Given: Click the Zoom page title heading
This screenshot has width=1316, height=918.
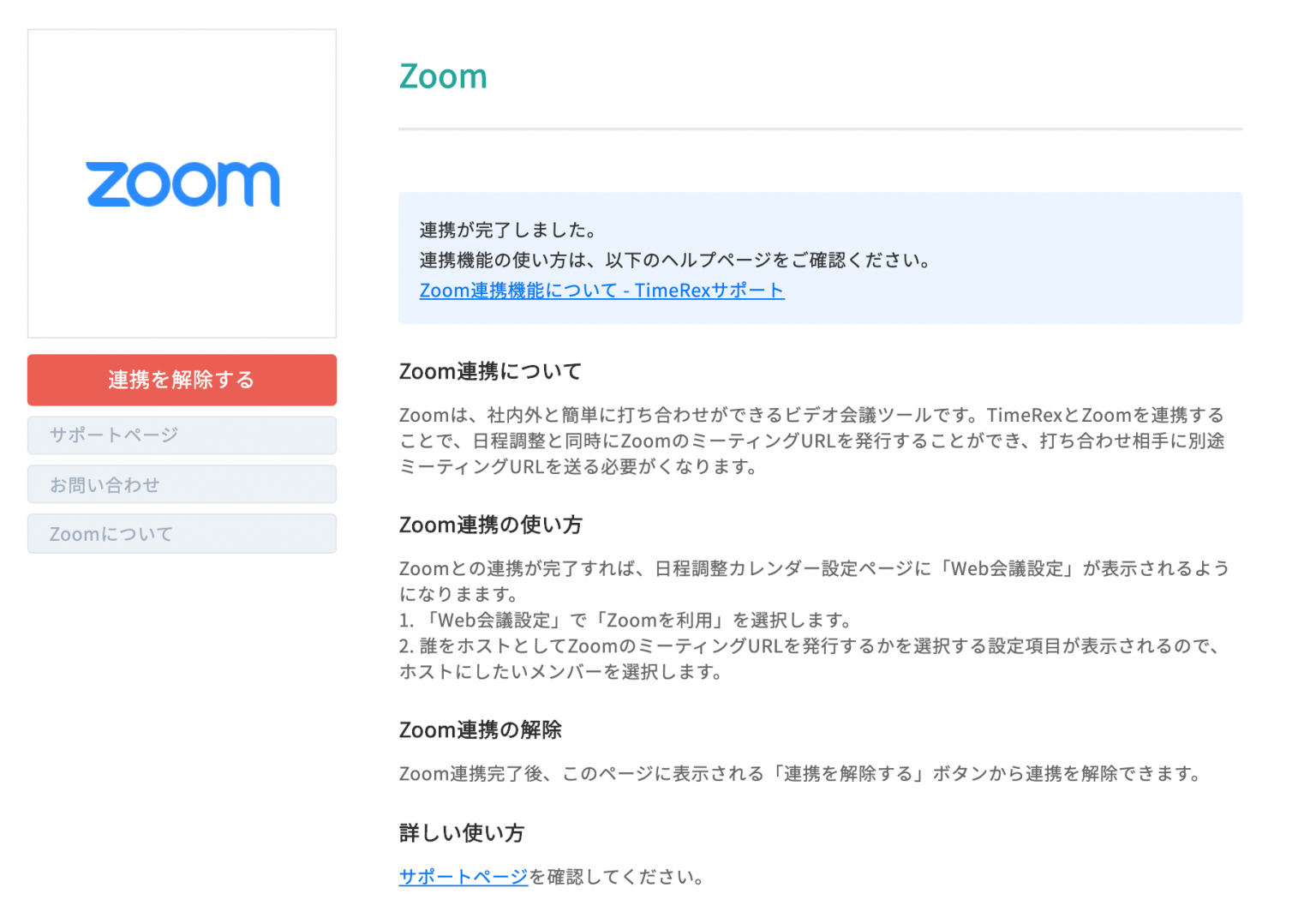Looking at the screenshot, I should pos(443,76).
